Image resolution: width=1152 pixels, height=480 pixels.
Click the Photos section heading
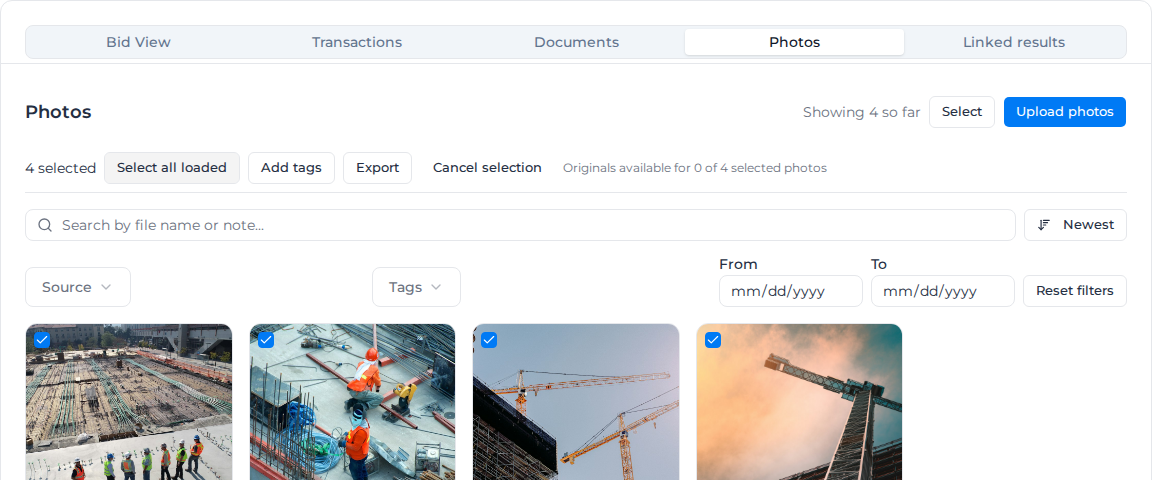point(58,112)
